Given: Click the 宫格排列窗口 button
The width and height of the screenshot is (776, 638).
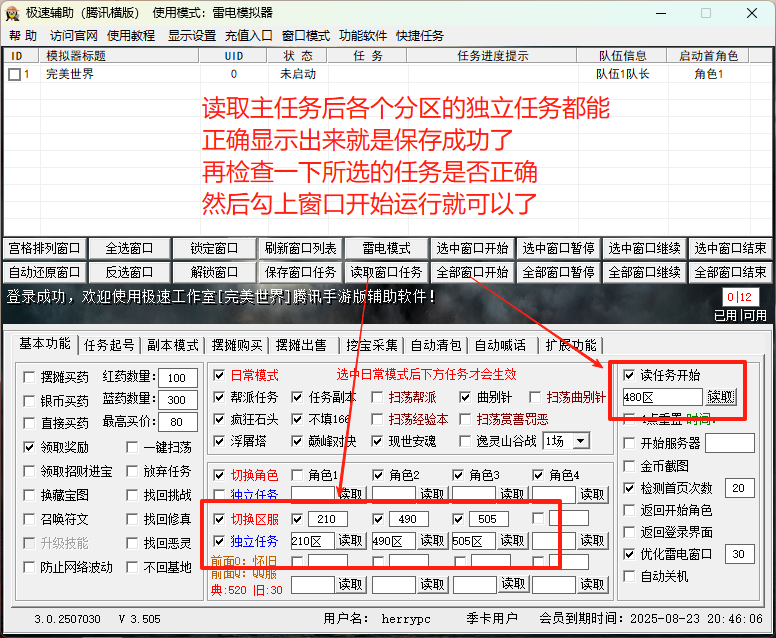Looking at the screenshot, I should (x=45, y=248).
